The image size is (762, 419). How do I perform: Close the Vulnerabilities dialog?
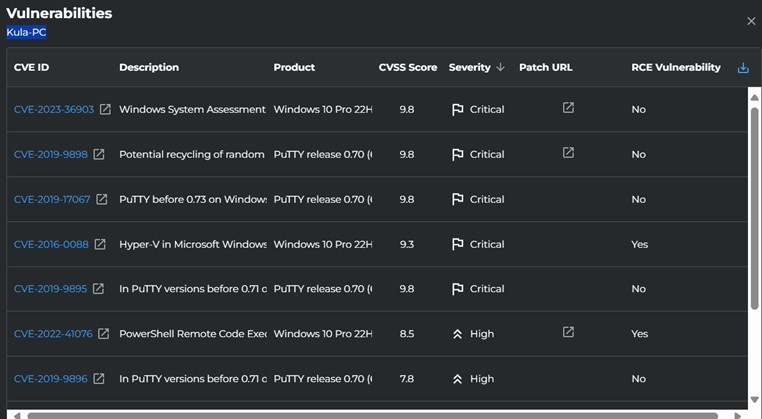click(752, 21)
